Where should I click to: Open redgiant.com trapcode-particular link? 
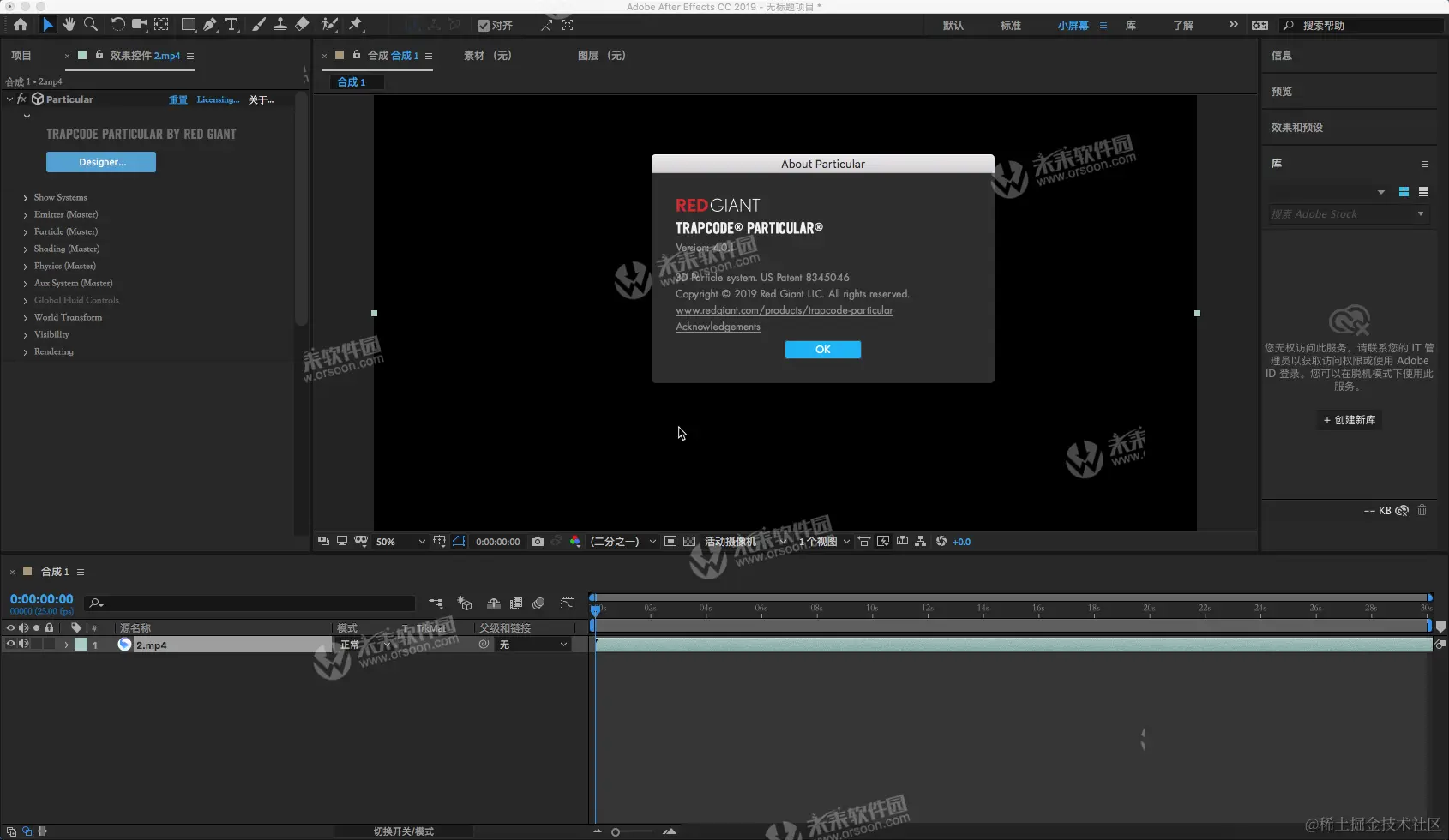pos(785,310)
